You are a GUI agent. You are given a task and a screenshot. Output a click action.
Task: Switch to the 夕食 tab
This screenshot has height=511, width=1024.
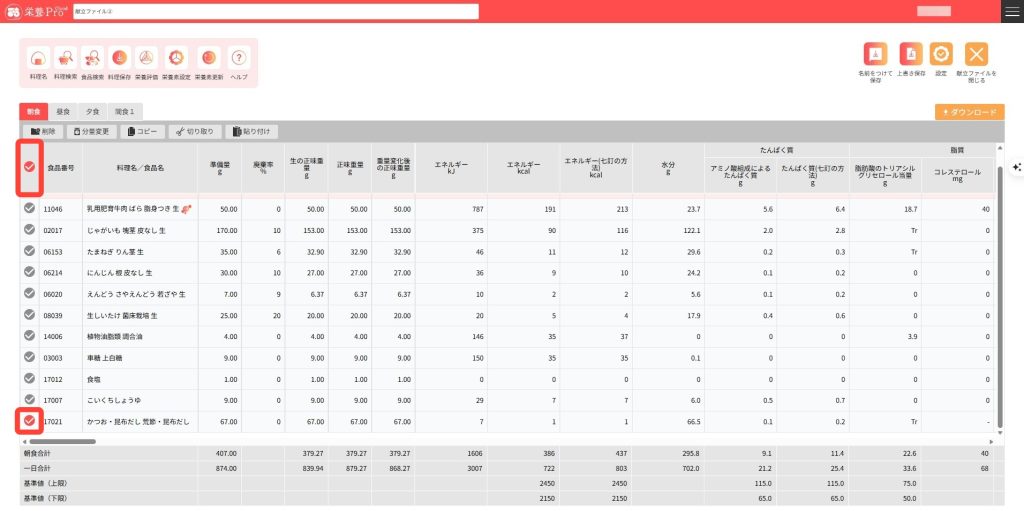(91, 112)
